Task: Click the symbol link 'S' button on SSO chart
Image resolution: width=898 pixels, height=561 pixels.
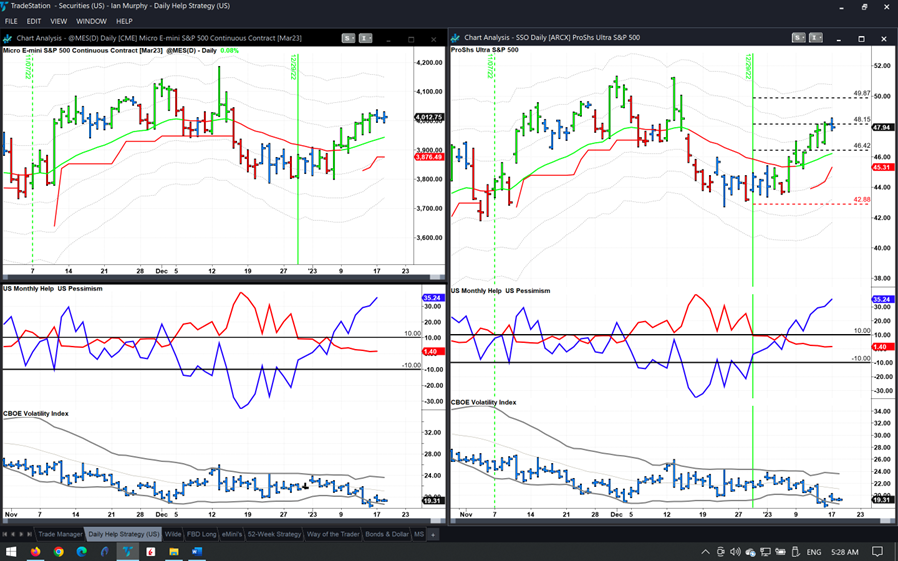Action: [x=797, y=38]
